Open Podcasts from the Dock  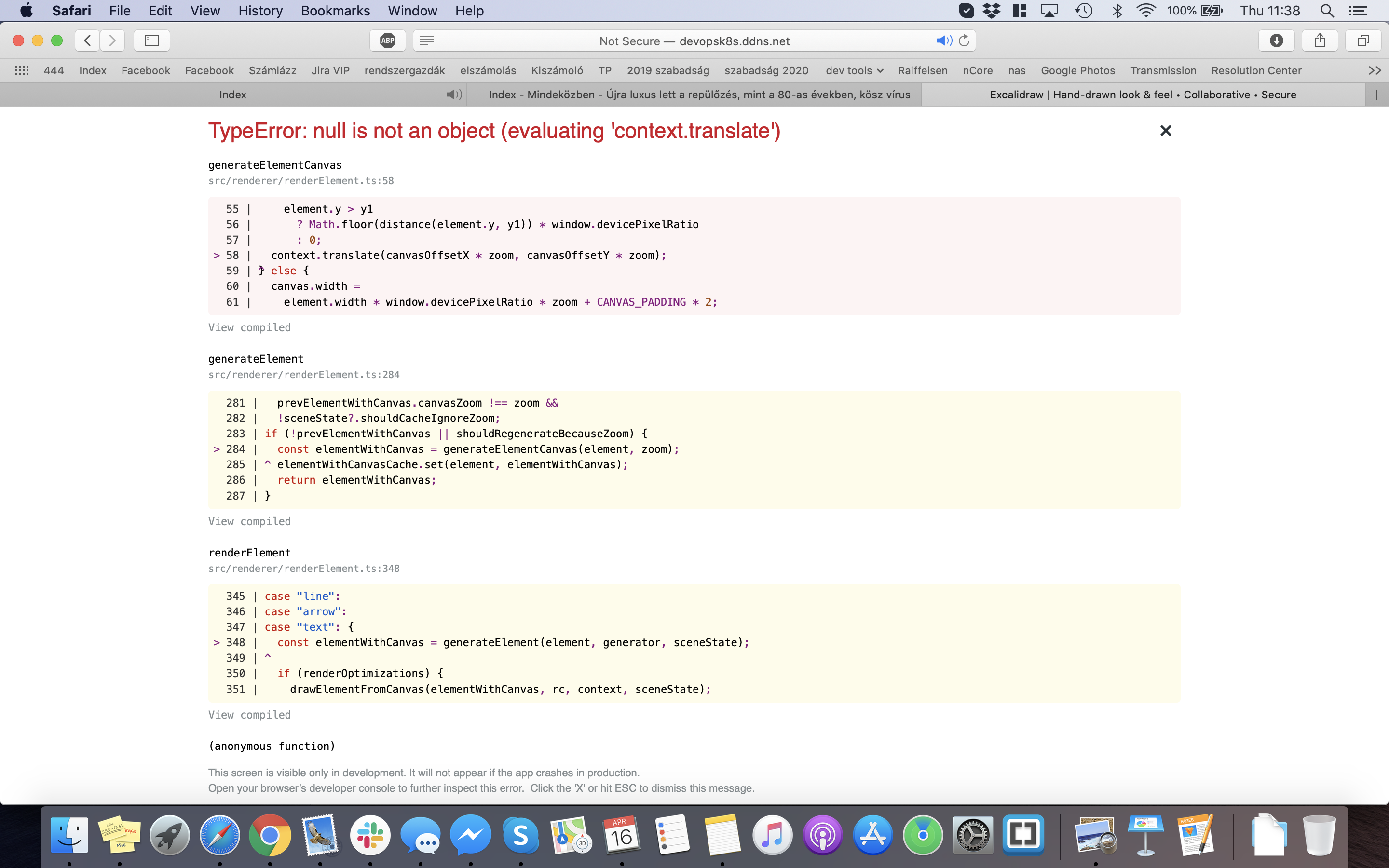[x=822, y=835]
